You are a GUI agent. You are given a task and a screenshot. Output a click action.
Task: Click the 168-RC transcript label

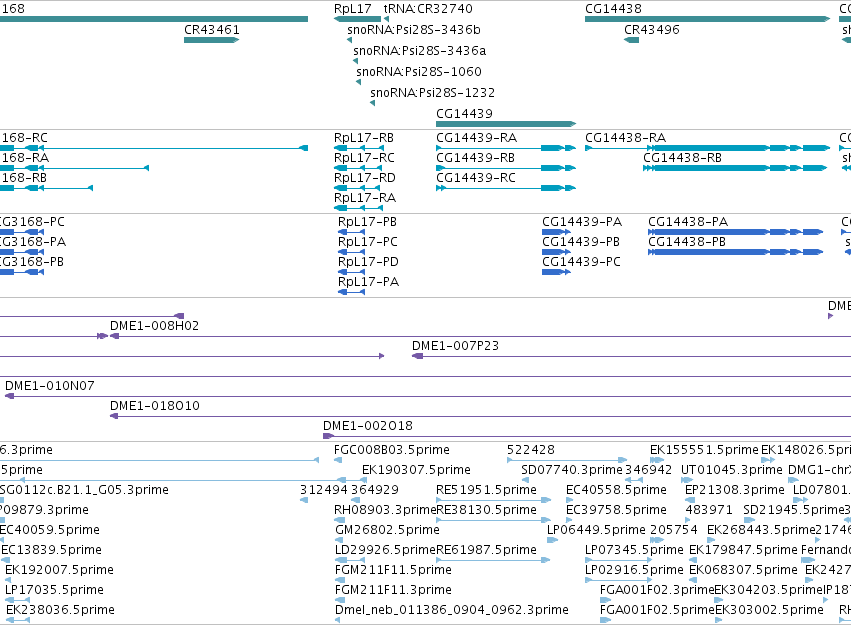(24, 138)
